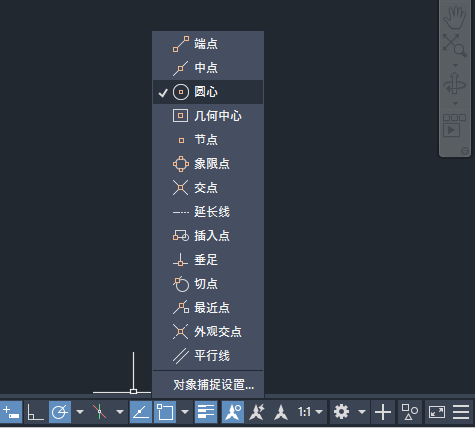475x428 pixels.
Task: Select 最近点 nearest snap entry
Action: (208, 308)
